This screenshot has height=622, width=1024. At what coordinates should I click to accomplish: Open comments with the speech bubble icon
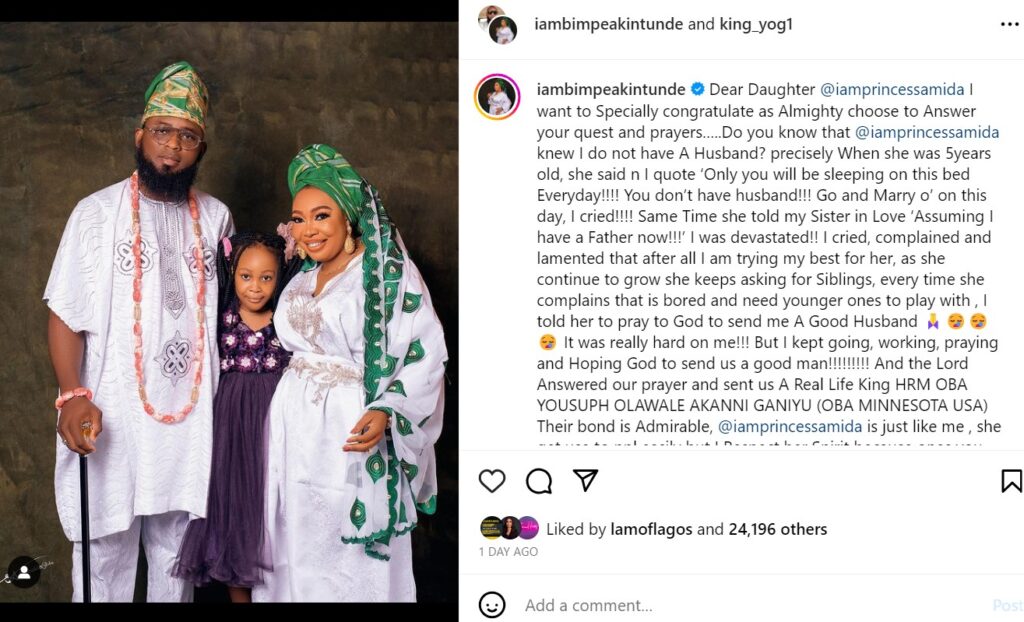539,481
